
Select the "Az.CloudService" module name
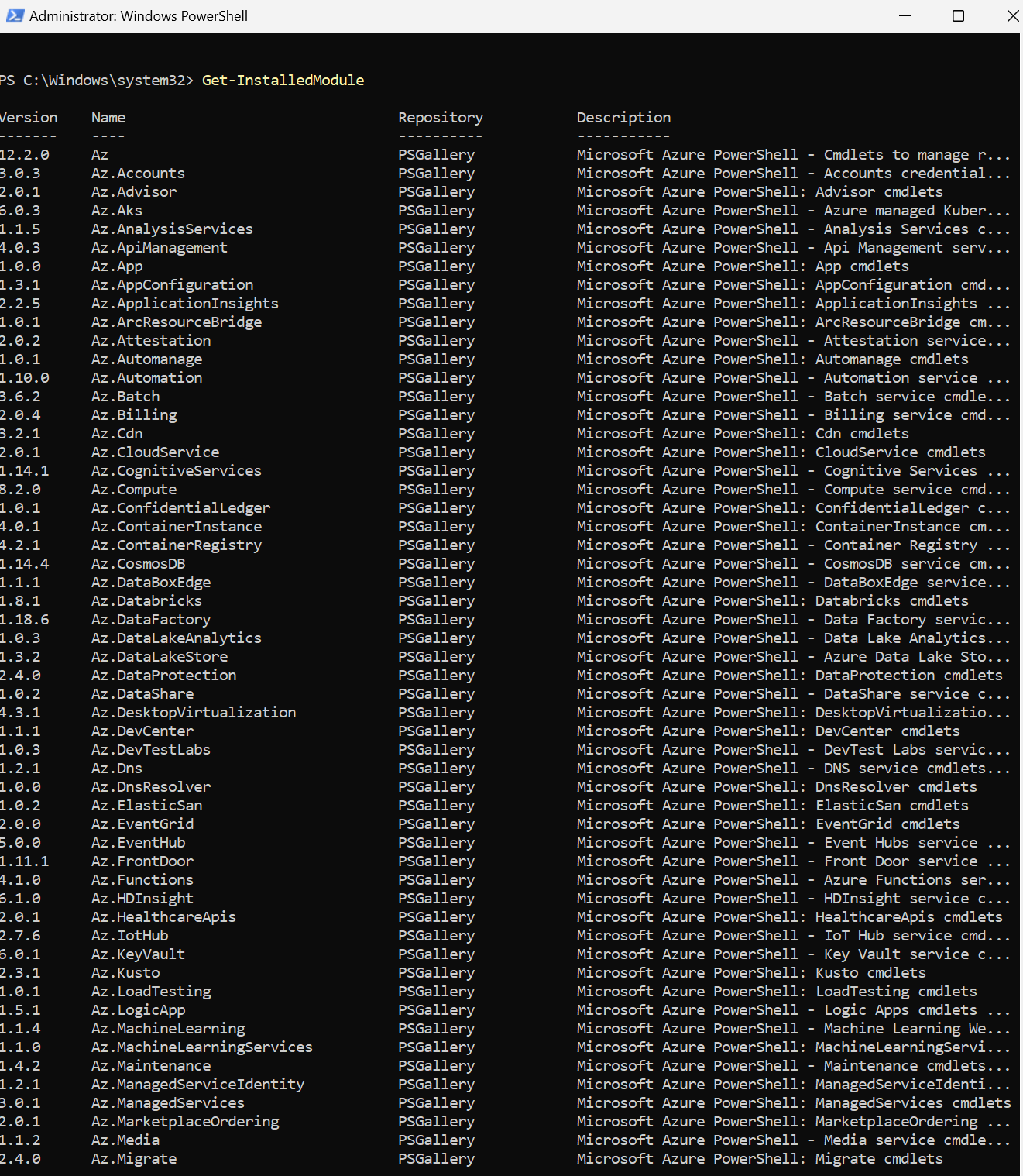(155, 452)
